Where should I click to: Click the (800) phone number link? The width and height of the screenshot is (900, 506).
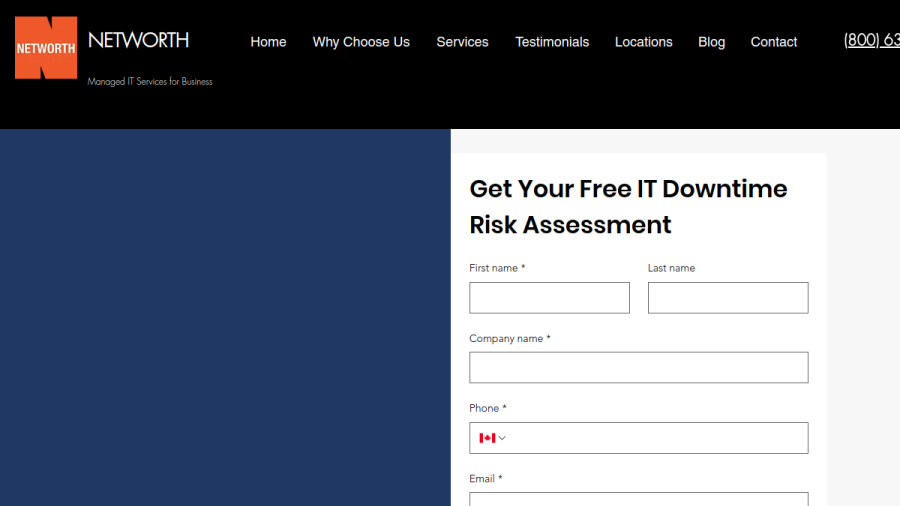click(x=871, y=40)
